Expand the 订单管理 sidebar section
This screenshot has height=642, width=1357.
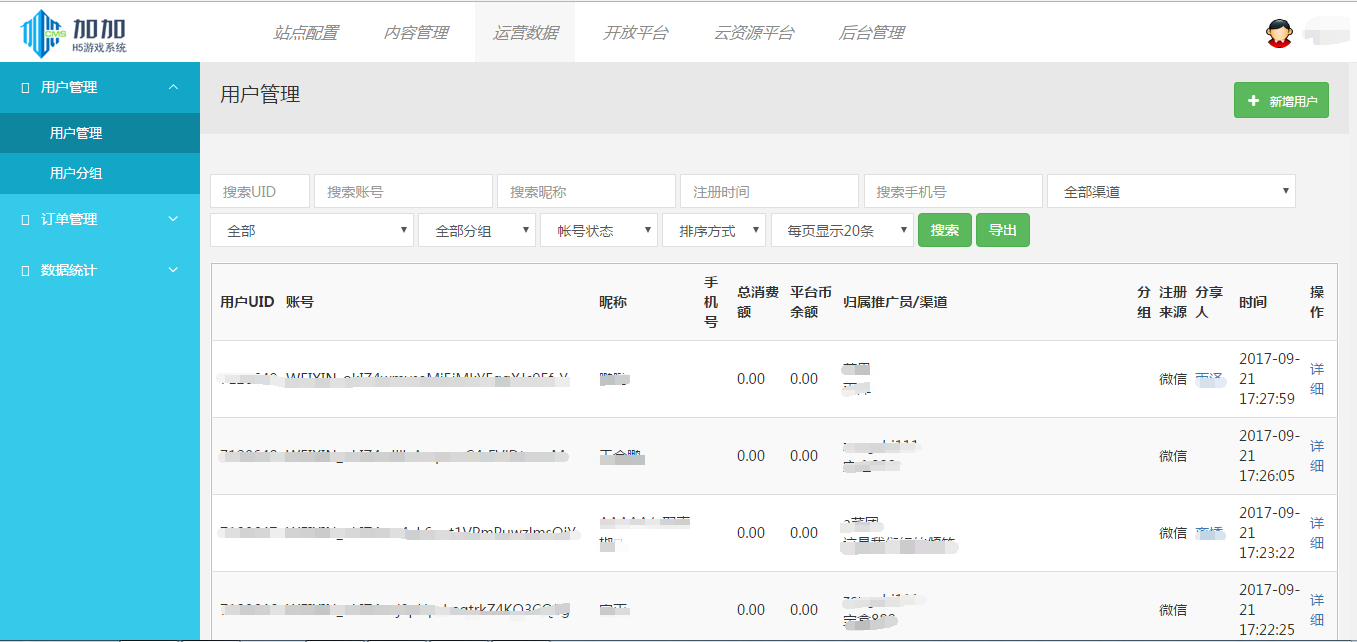tap(172, 219)
